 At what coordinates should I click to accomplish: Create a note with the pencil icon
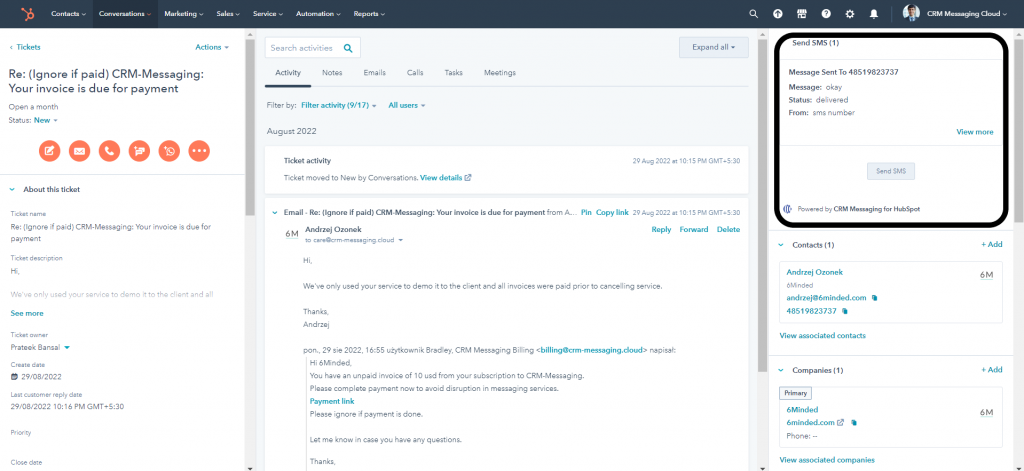coord(49,151)
